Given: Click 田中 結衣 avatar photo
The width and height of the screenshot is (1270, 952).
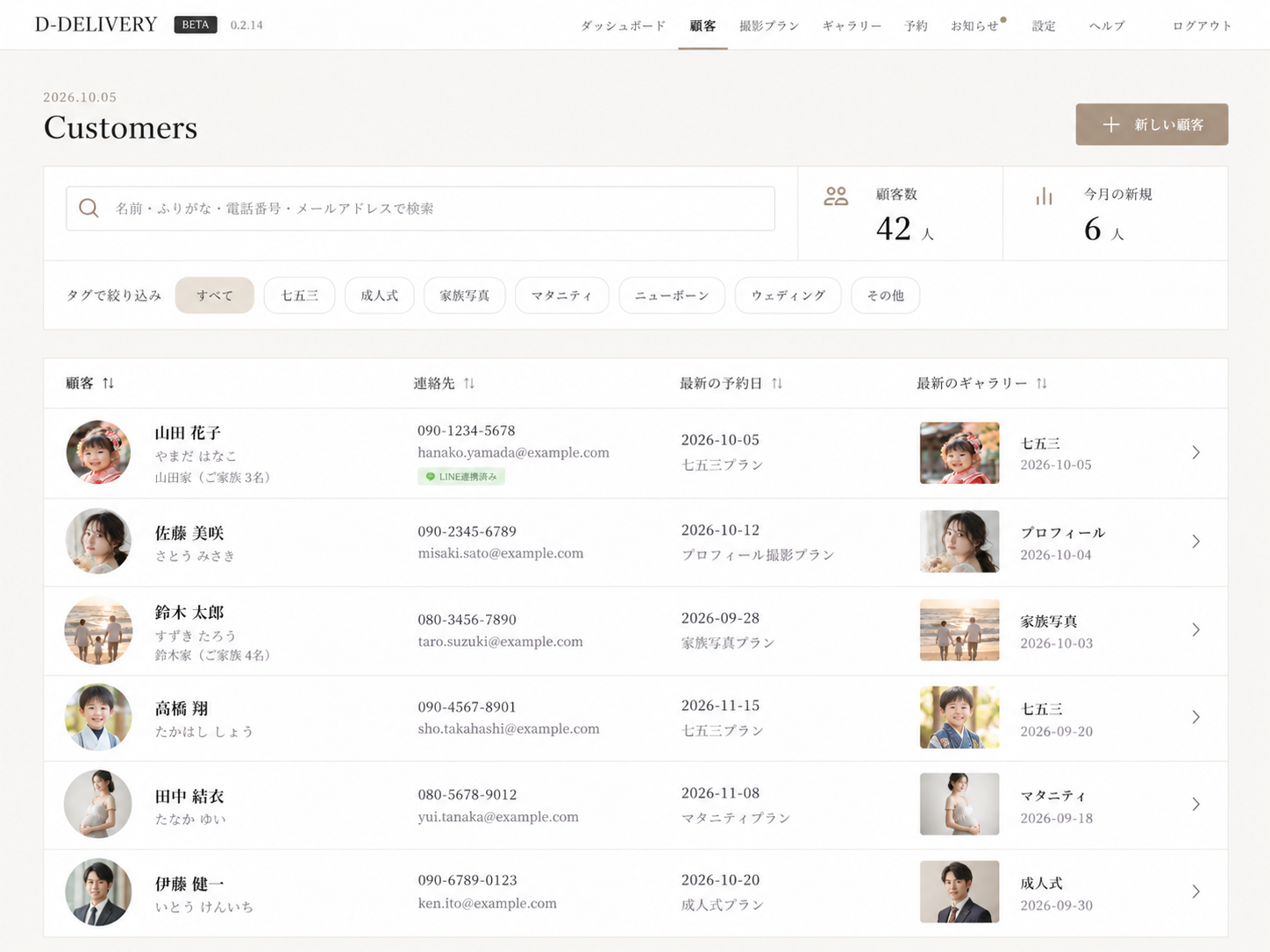Looking at the screenshot, I should [x=98, y=804].
